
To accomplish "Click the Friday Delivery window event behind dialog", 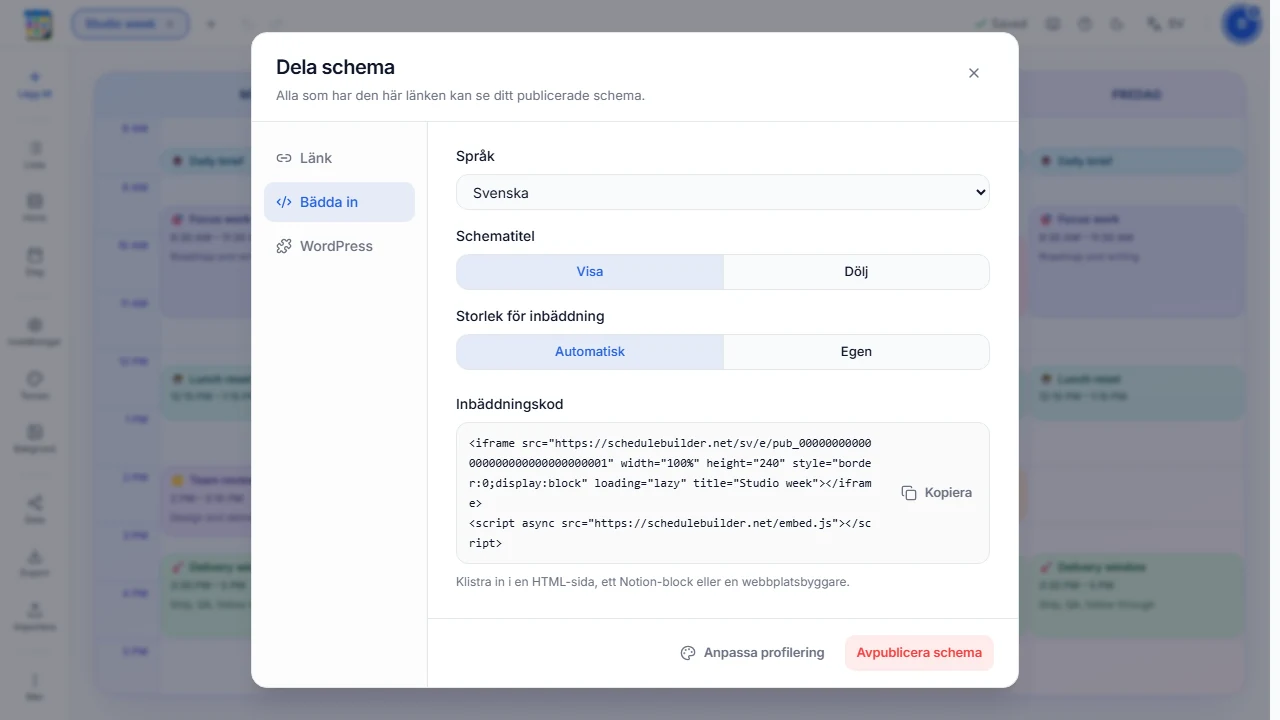I will point(1137,595).
